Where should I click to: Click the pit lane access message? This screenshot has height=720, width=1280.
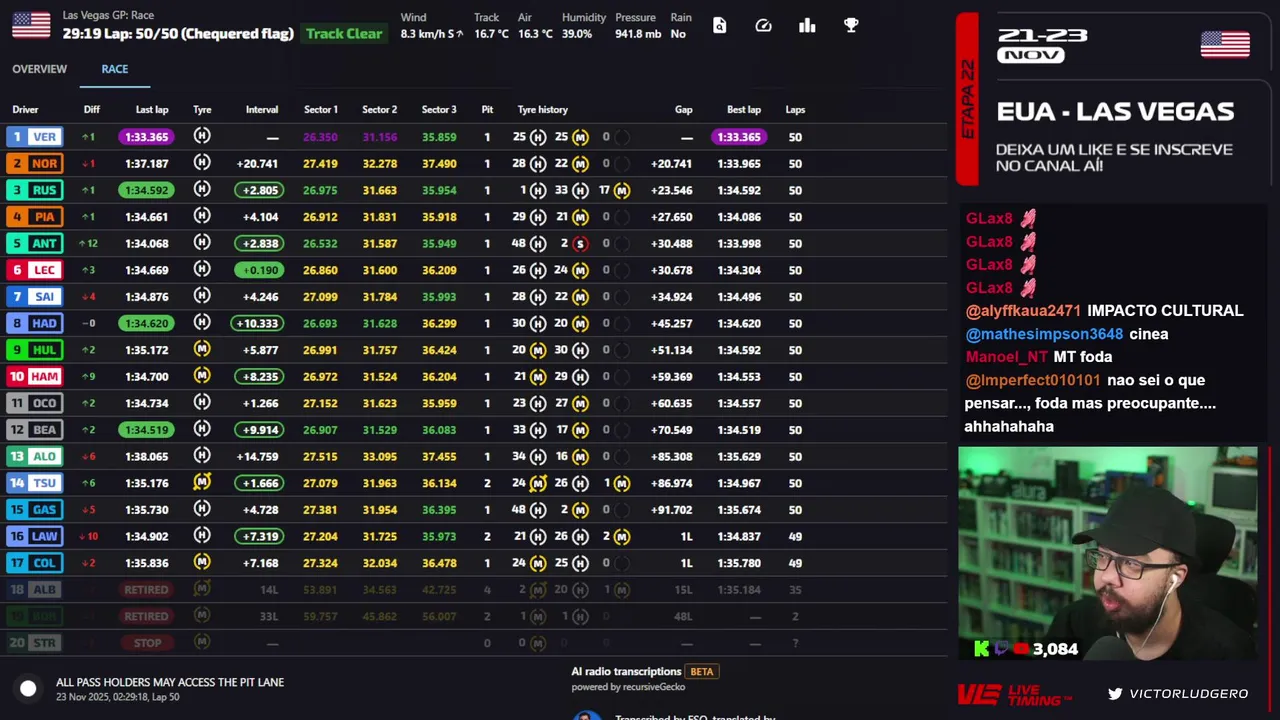170,682
